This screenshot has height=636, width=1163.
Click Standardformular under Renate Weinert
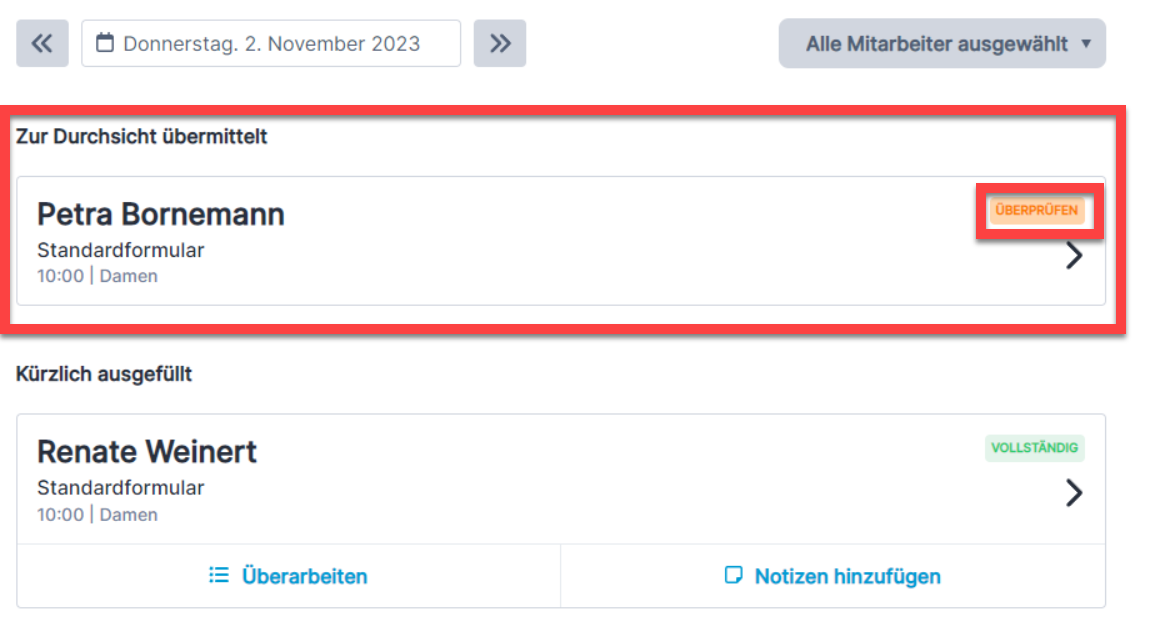coord(121,488)
